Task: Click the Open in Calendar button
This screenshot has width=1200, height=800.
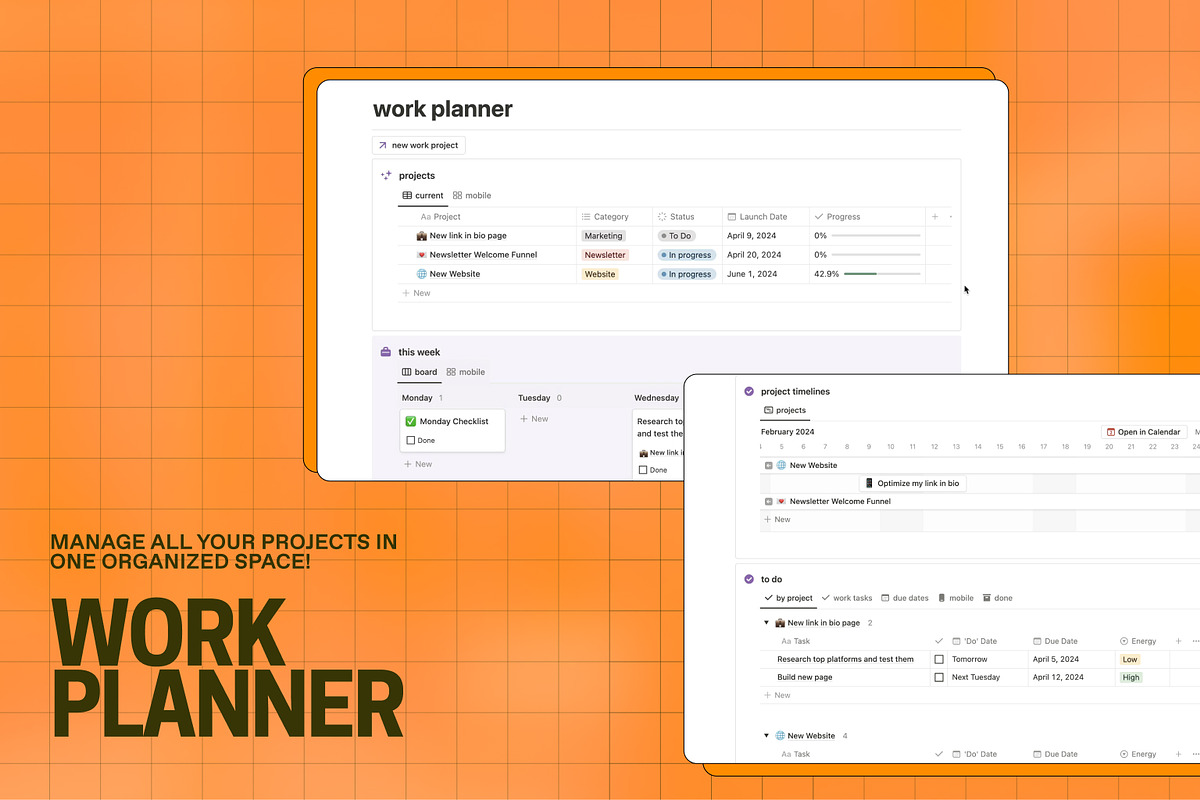Action: [x=1143, y=432]
